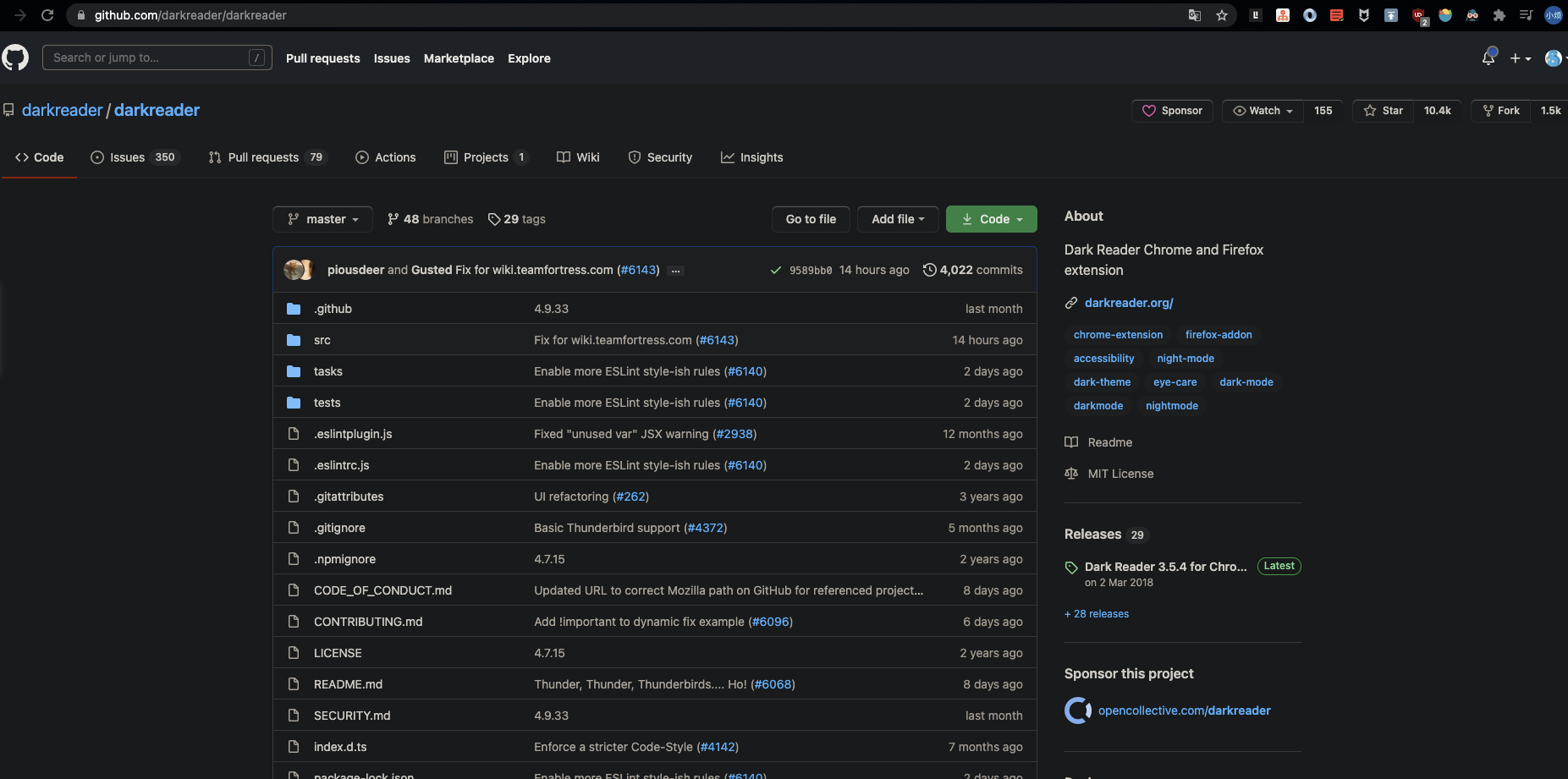Open the Wiki tab
1568x779 pixels.
[578, 157]
